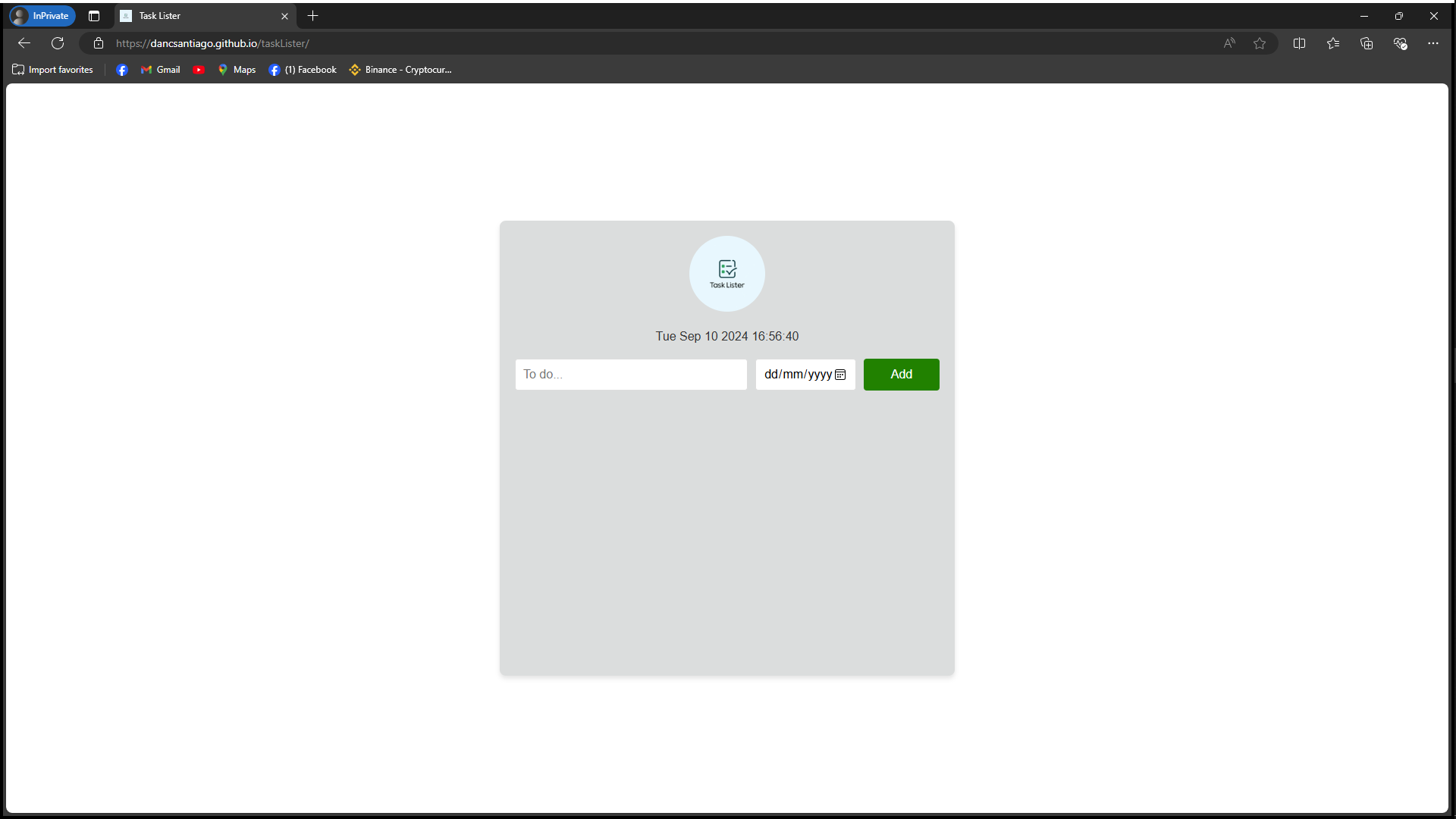Refresh the page with reload icon

tap(58, 43)
